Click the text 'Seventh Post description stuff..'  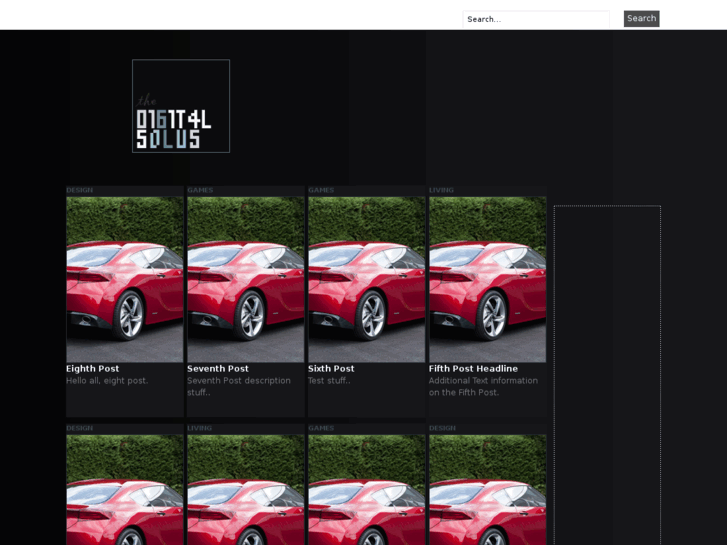pos(239,386)
